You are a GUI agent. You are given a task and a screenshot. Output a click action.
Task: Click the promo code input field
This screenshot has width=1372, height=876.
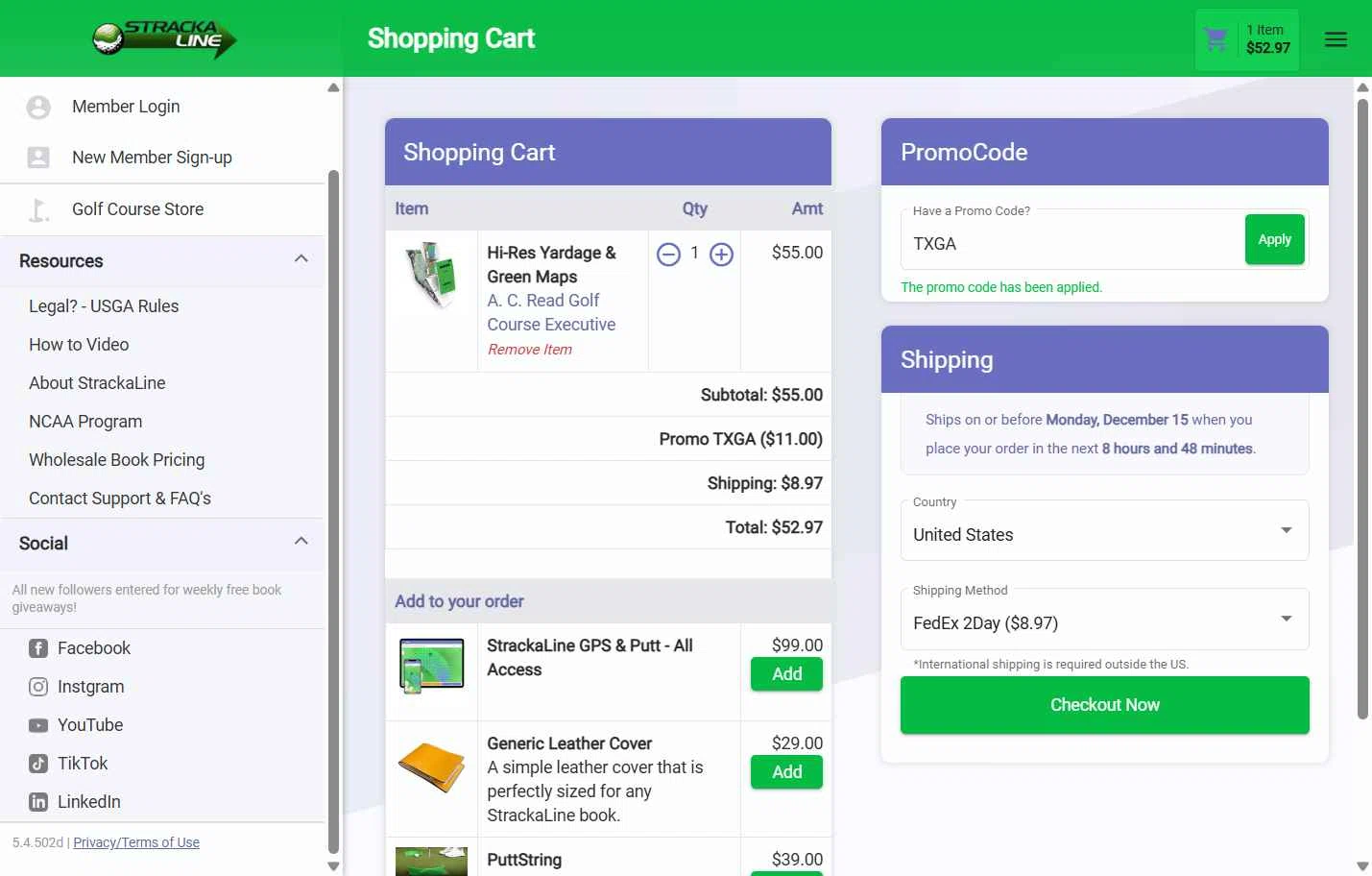click(x=1071, y=244)
